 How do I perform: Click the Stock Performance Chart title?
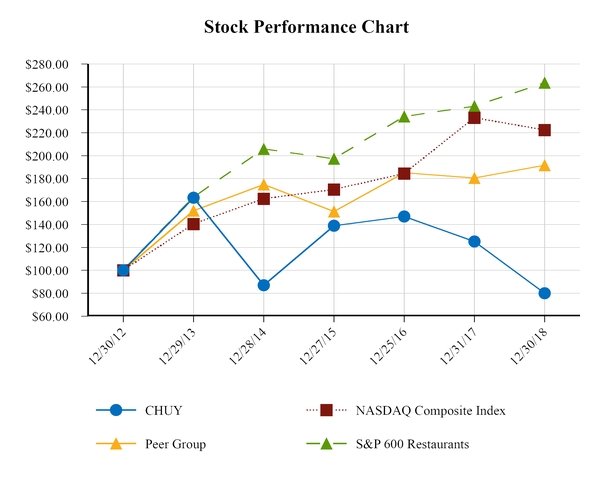click(x=306, y=27)
